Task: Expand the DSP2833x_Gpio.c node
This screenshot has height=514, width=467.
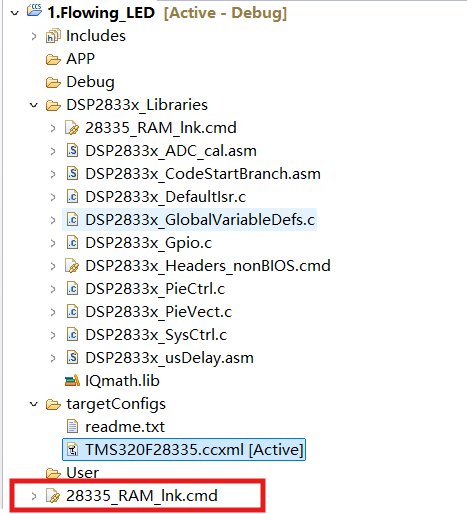Action: pos(53,243)
